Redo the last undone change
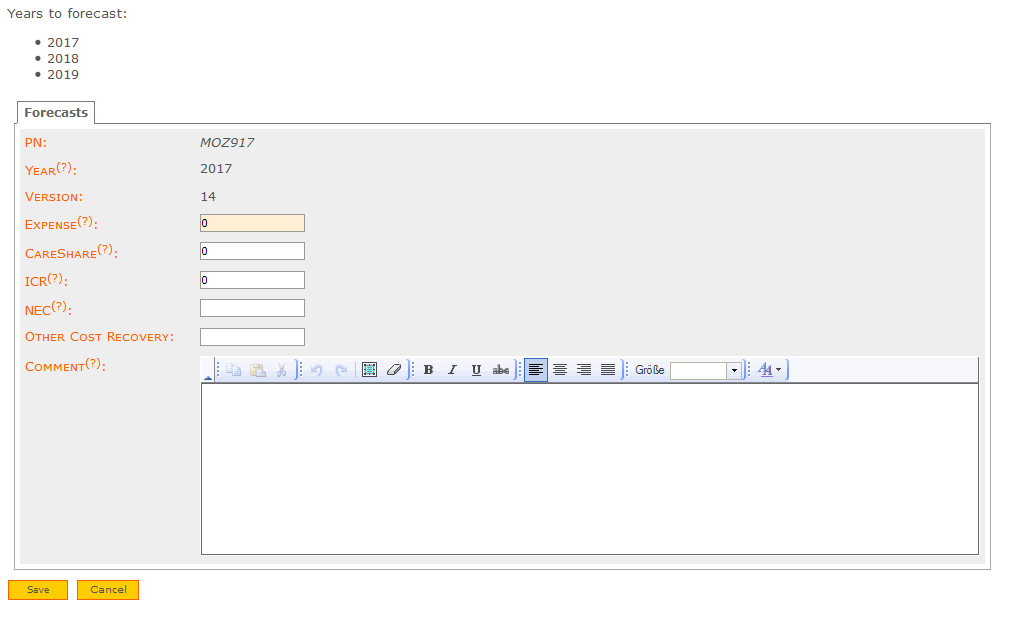The image size is (1030, 620). tap(340, 370)
